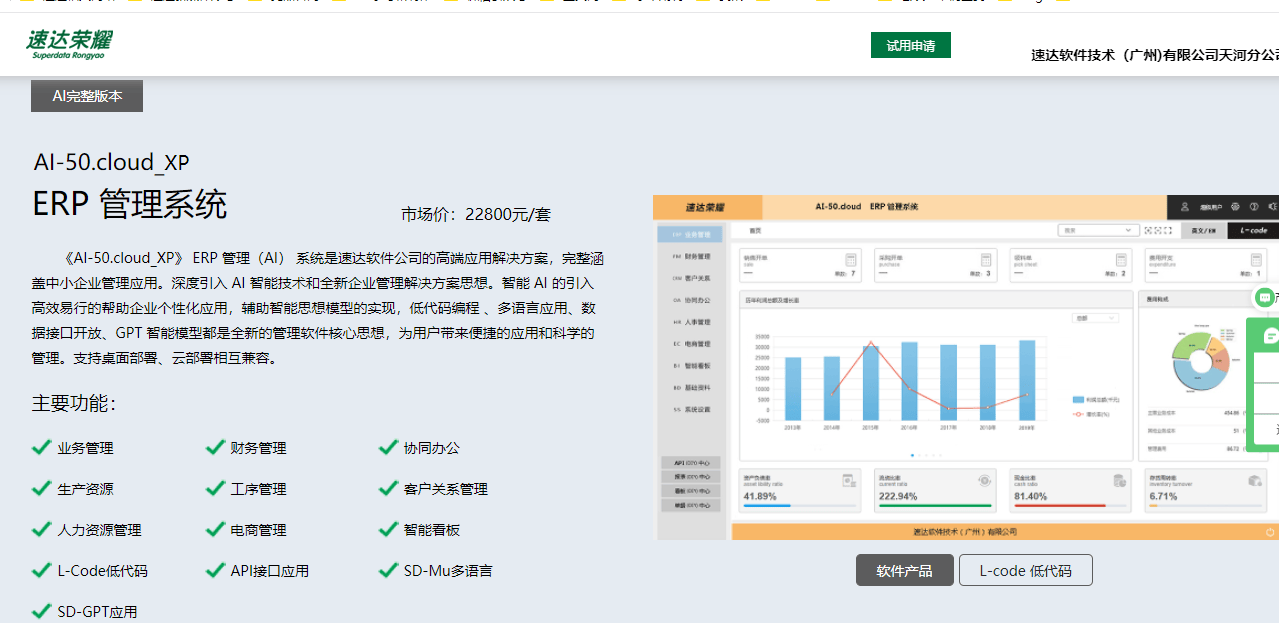
Task: Click the API center button in the preview sidebar
Action: click(x=691, y=463)
